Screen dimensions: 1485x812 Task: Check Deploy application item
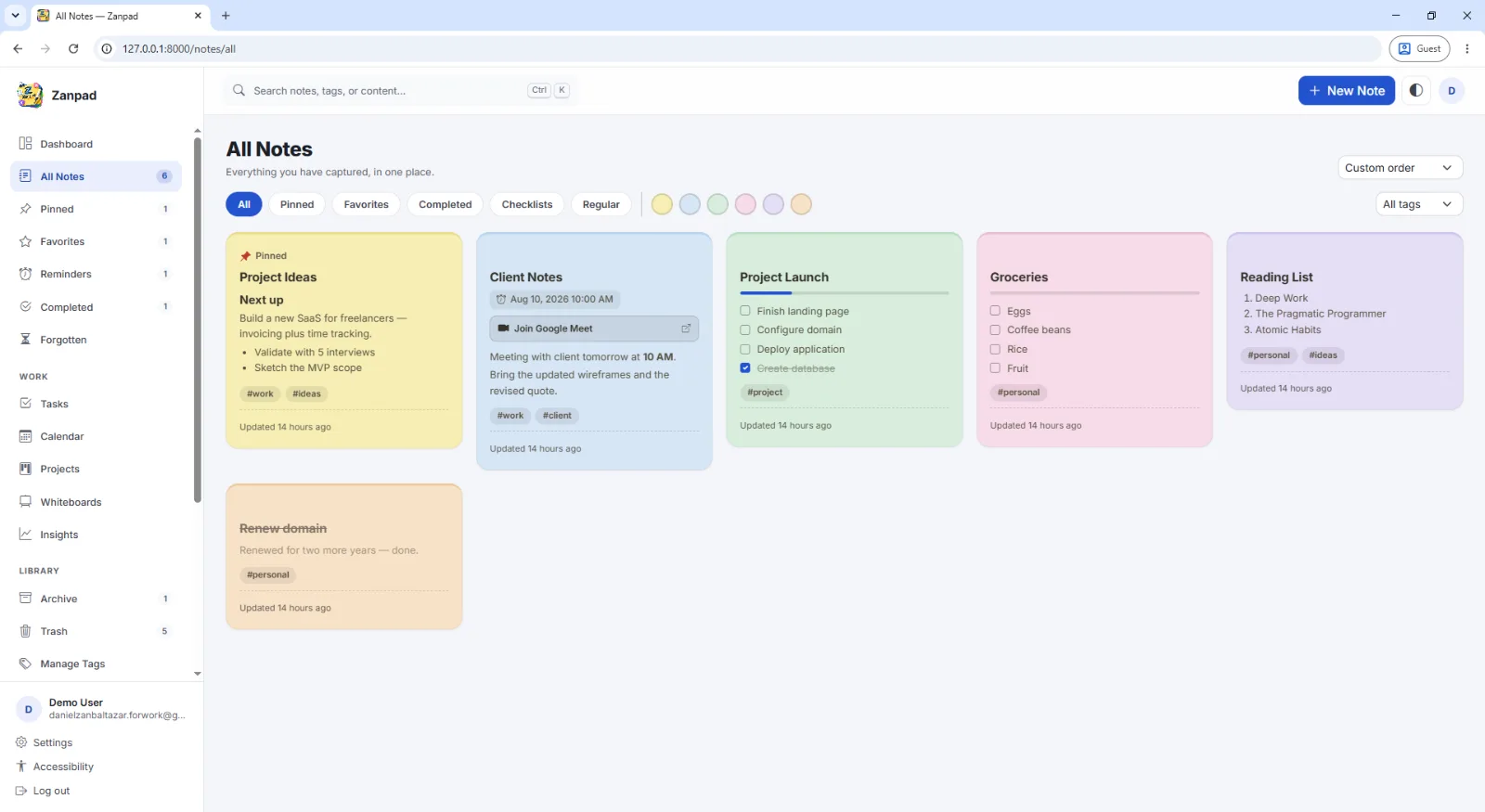tap(744, 349)
